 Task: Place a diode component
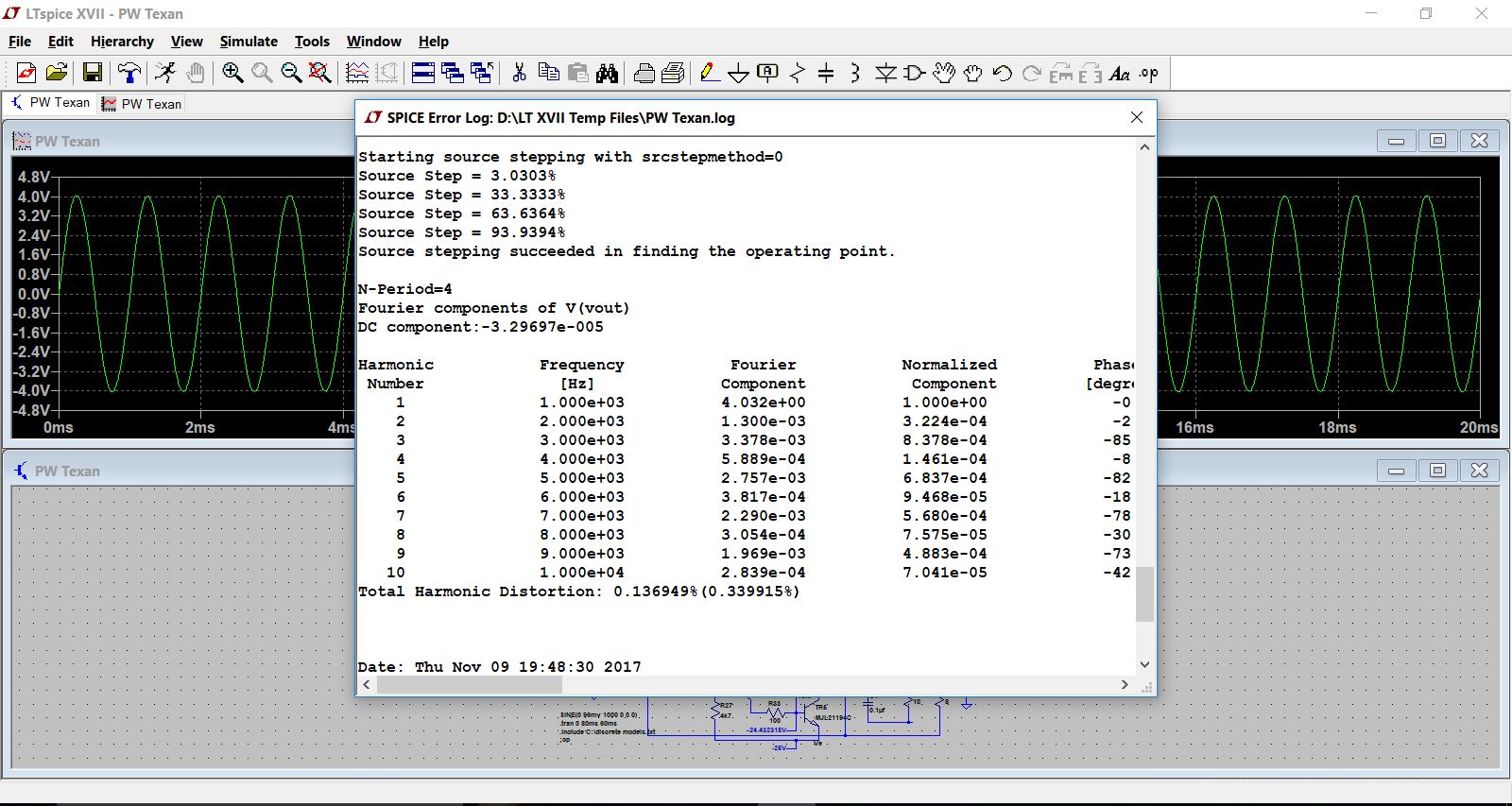tap(885, 73)
